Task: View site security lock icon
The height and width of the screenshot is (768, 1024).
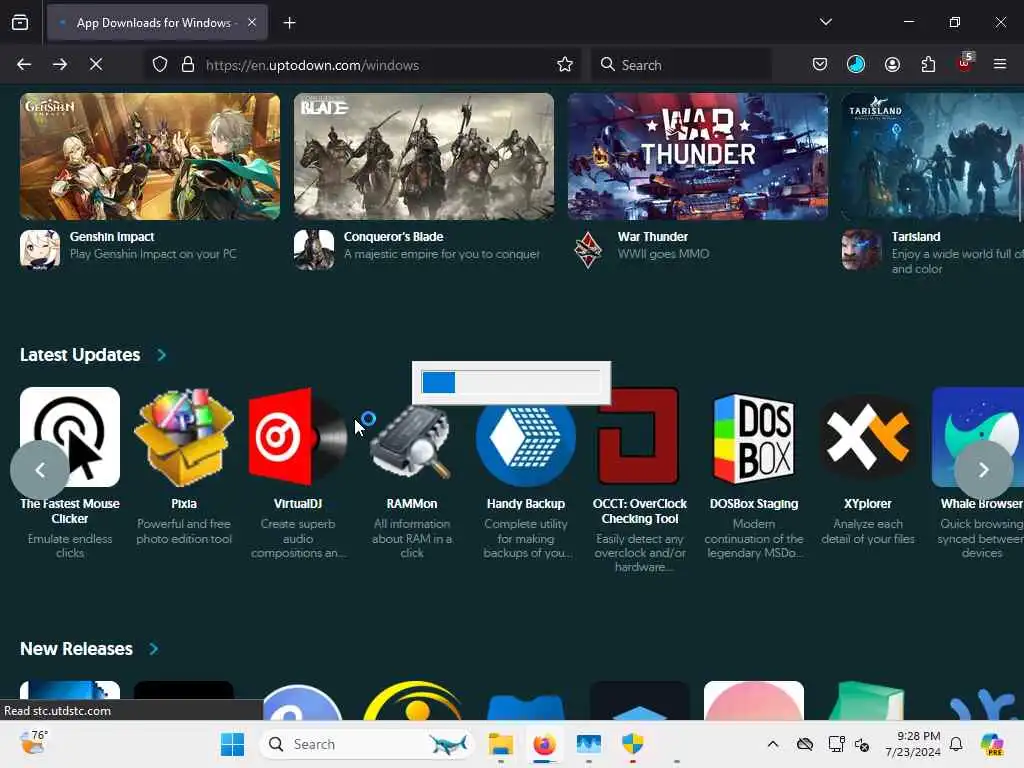Action: 188,64
